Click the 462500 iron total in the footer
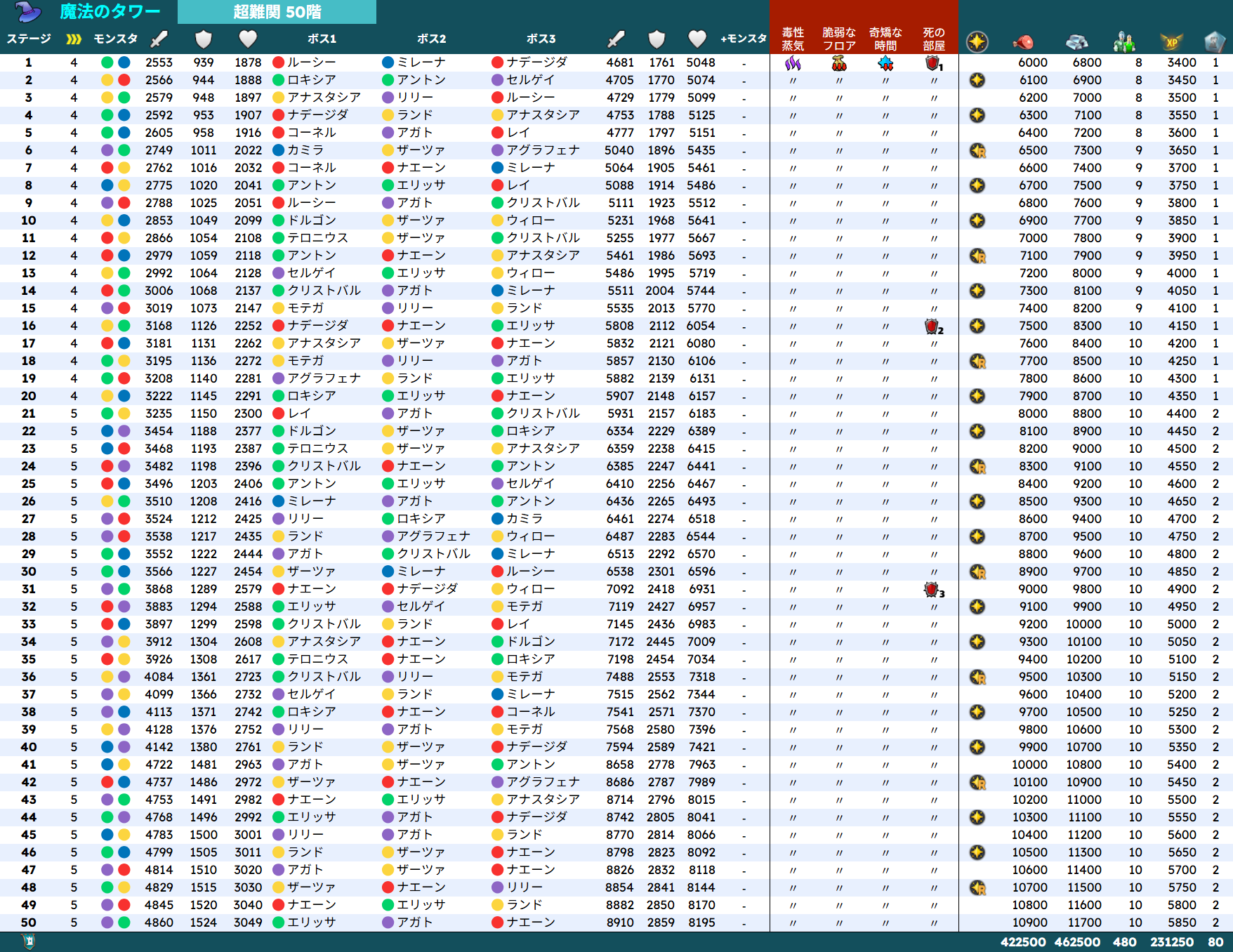The height and width of the screenshot is (952, 1233). (1078, 942)
